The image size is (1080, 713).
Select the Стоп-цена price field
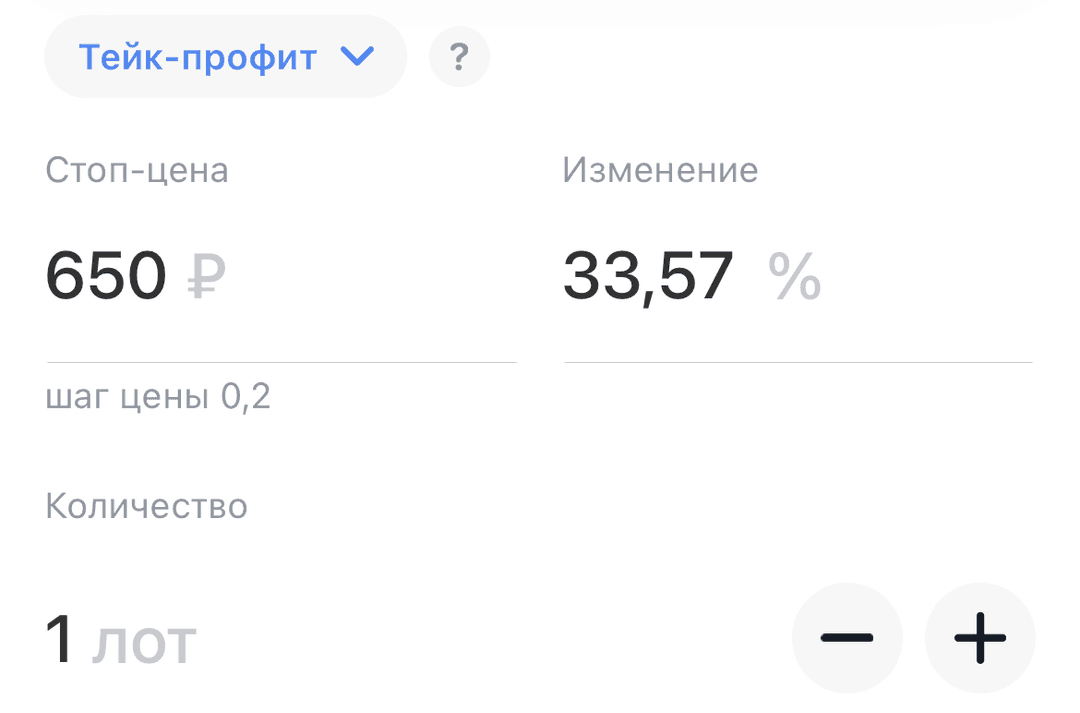pyautogui.click(x=106, y=277)
